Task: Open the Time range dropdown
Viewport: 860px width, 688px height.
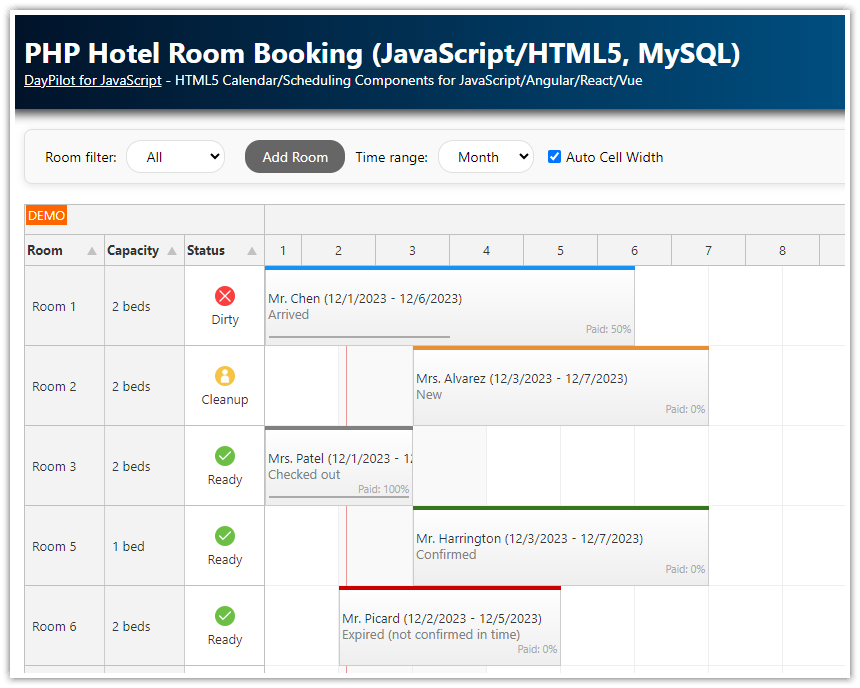Action: (486, 156)
